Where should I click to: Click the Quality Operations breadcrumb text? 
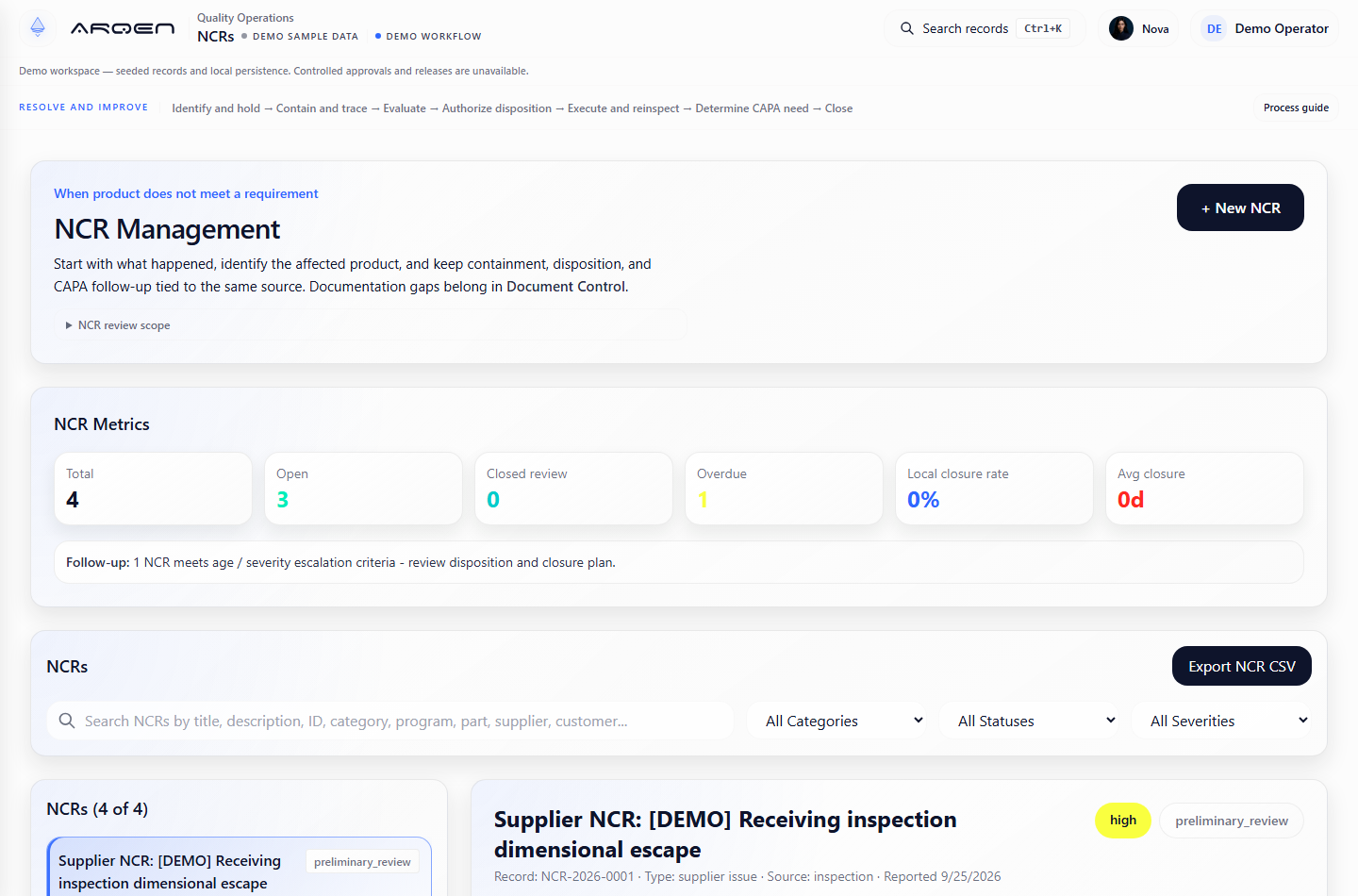pos(245,18)
